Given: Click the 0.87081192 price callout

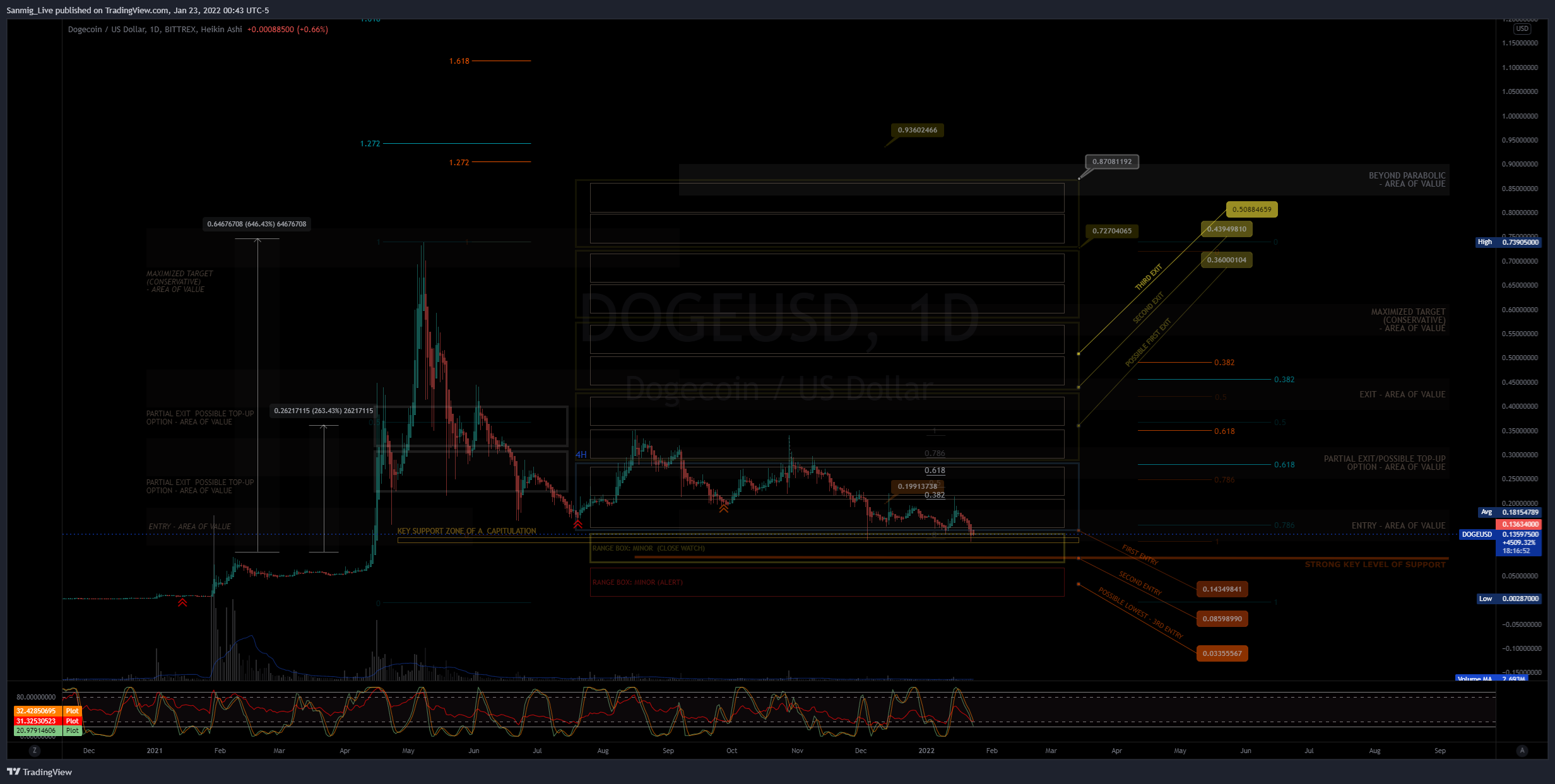Looking at the screenshot, I should 1112,161.
